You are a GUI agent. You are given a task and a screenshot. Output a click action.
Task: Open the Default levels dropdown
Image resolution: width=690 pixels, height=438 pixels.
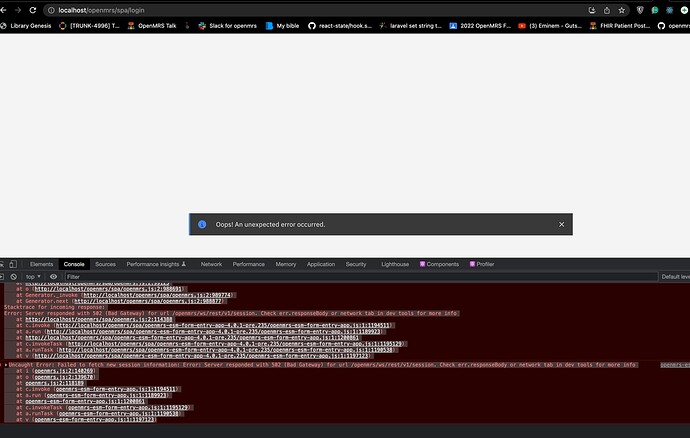tap(675, 277)
